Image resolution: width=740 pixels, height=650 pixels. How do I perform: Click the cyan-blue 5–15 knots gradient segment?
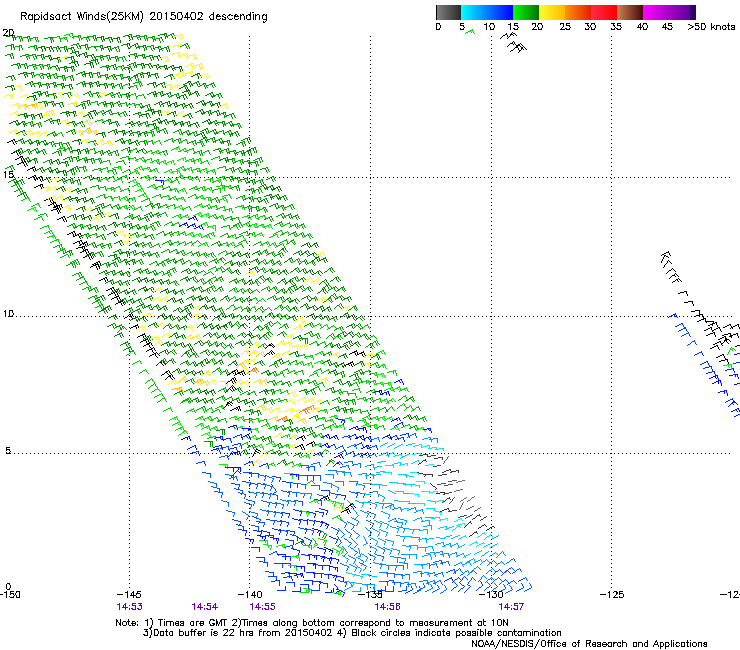487,12
